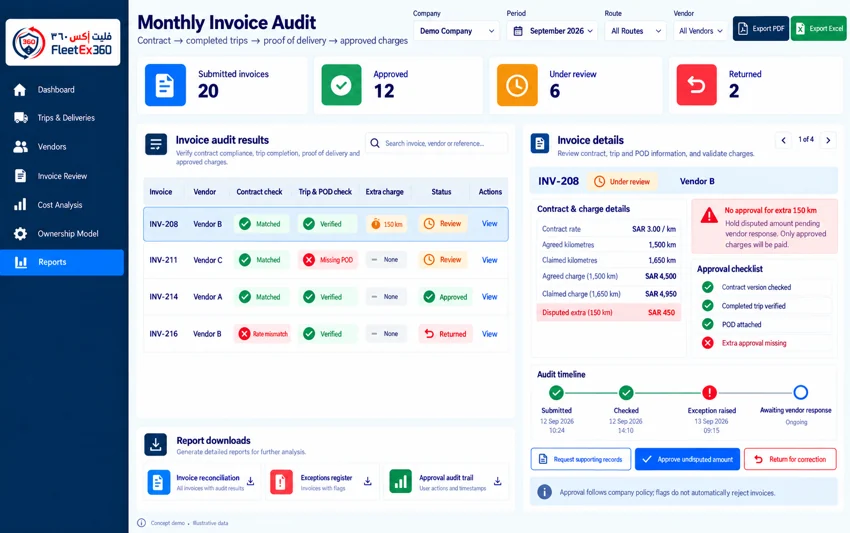
Task: Click the Export Excel button
Action: tap(819, 29)
